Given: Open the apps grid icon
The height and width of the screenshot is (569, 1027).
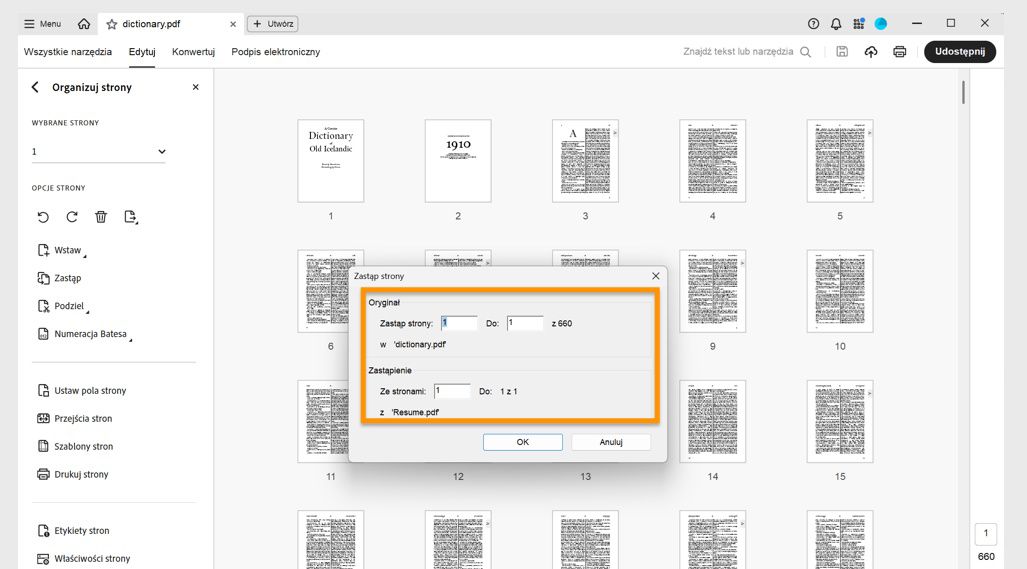Looking at the screenshot, I should (x=859, y=24).
